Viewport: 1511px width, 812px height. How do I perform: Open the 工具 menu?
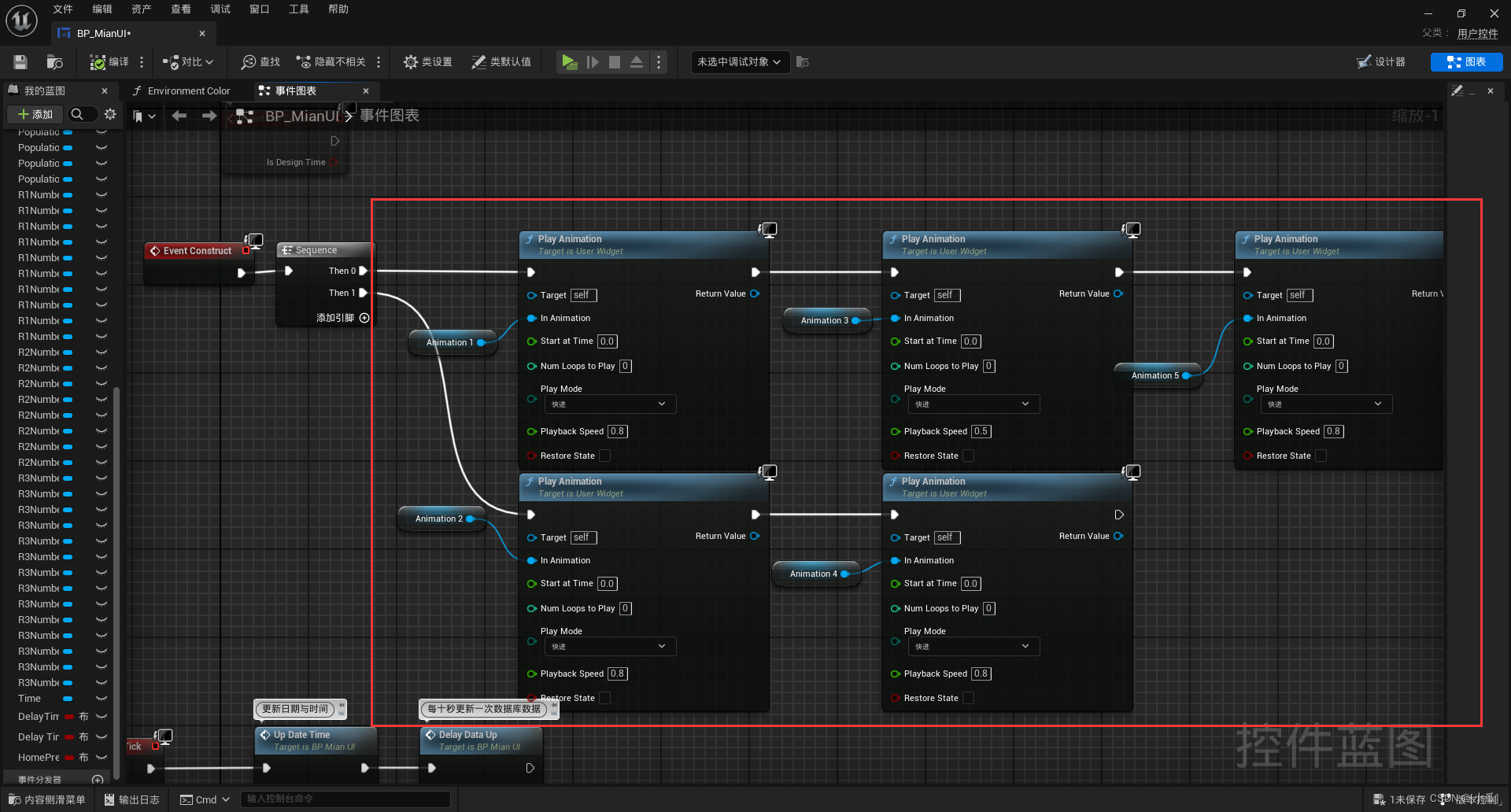[299, 9]
